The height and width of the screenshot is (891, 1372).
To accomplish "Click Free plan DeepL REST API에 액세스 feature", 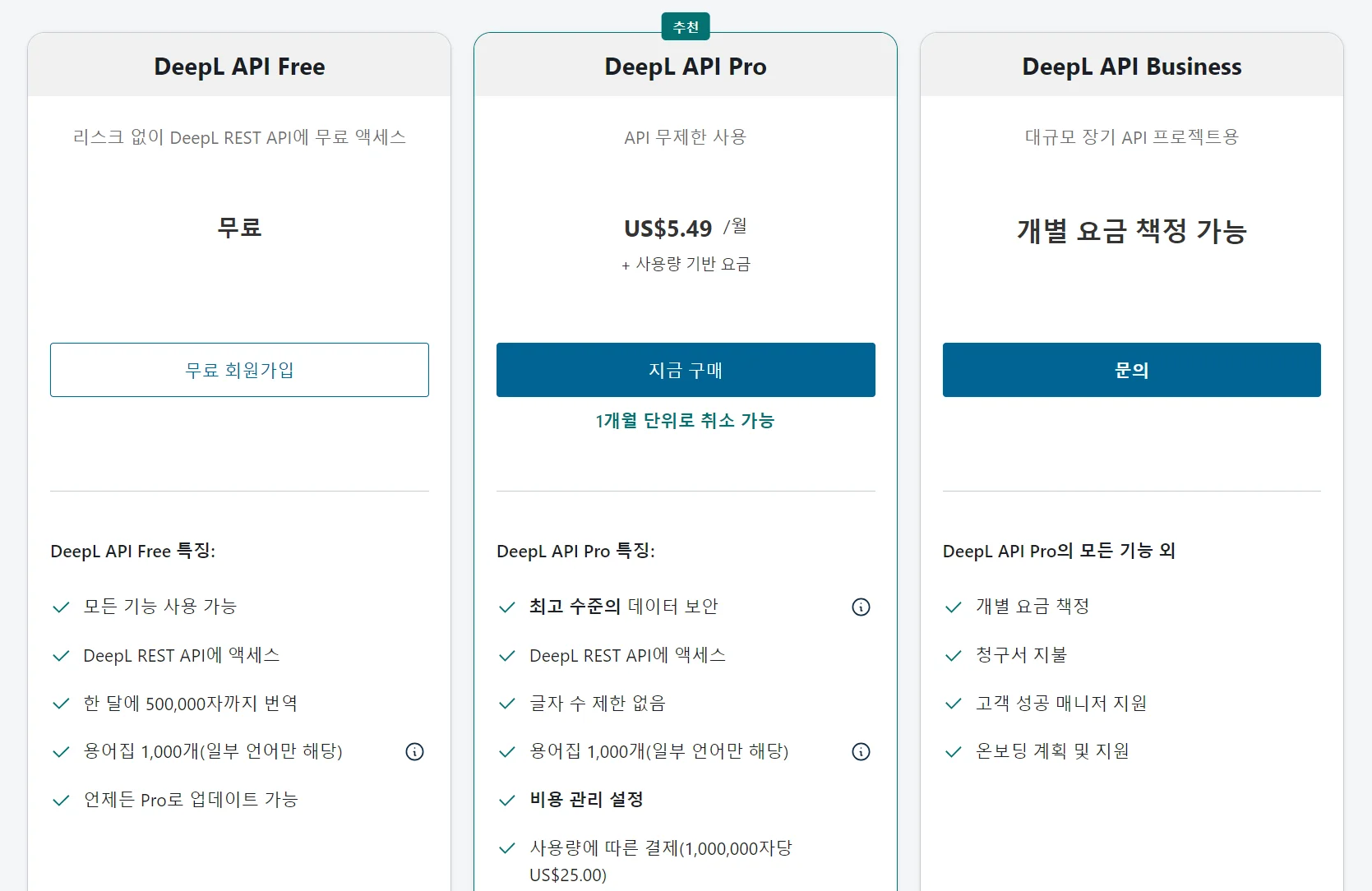I will click(182, 655).
